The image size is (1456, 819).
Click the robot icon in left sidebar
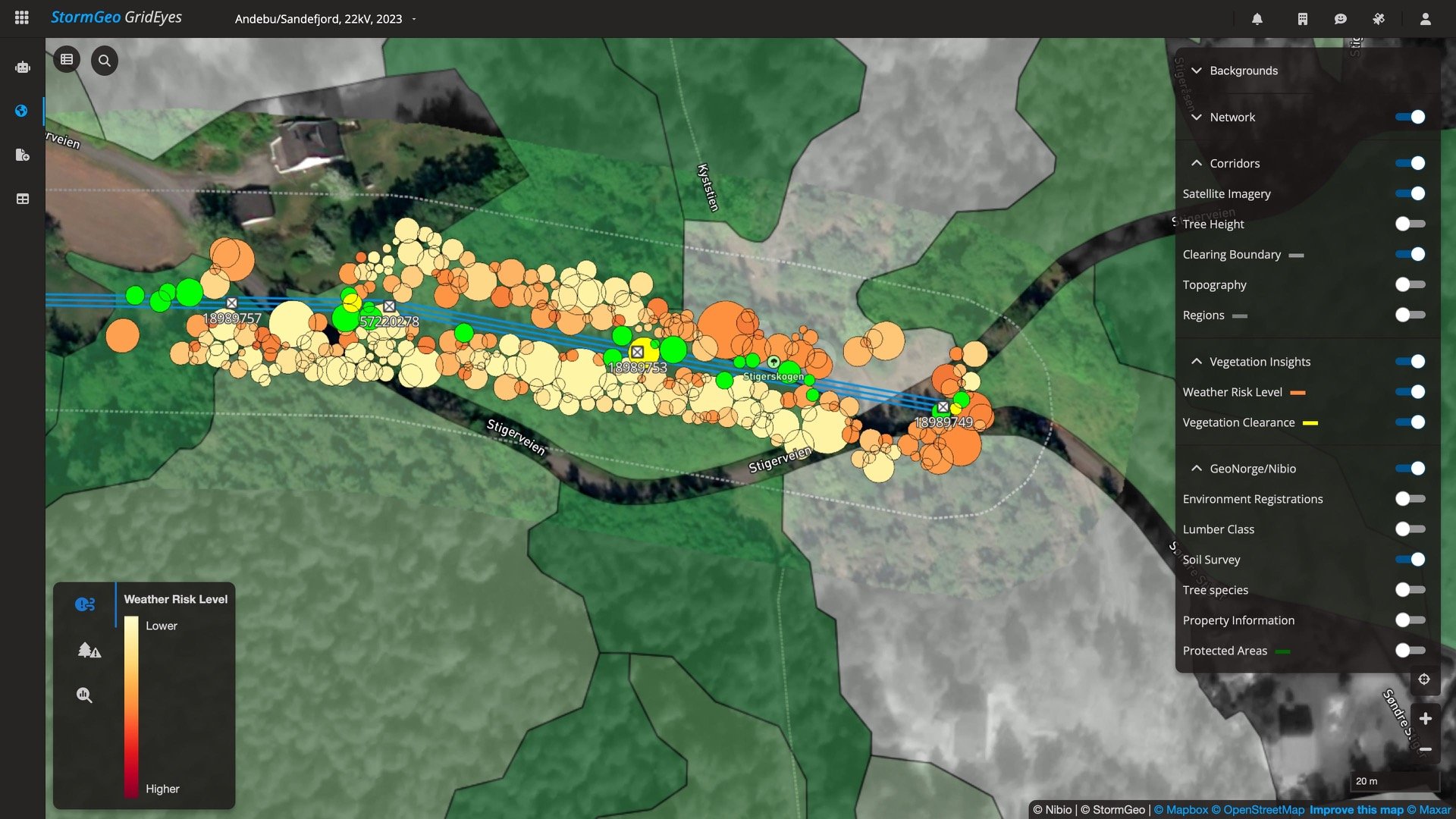click(22, 67)
